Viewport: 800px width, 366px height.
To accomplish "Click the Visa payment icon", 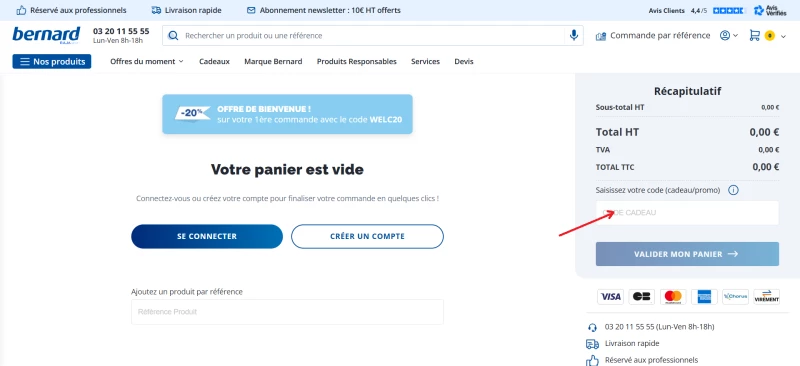I will click(x=610, y=297).
